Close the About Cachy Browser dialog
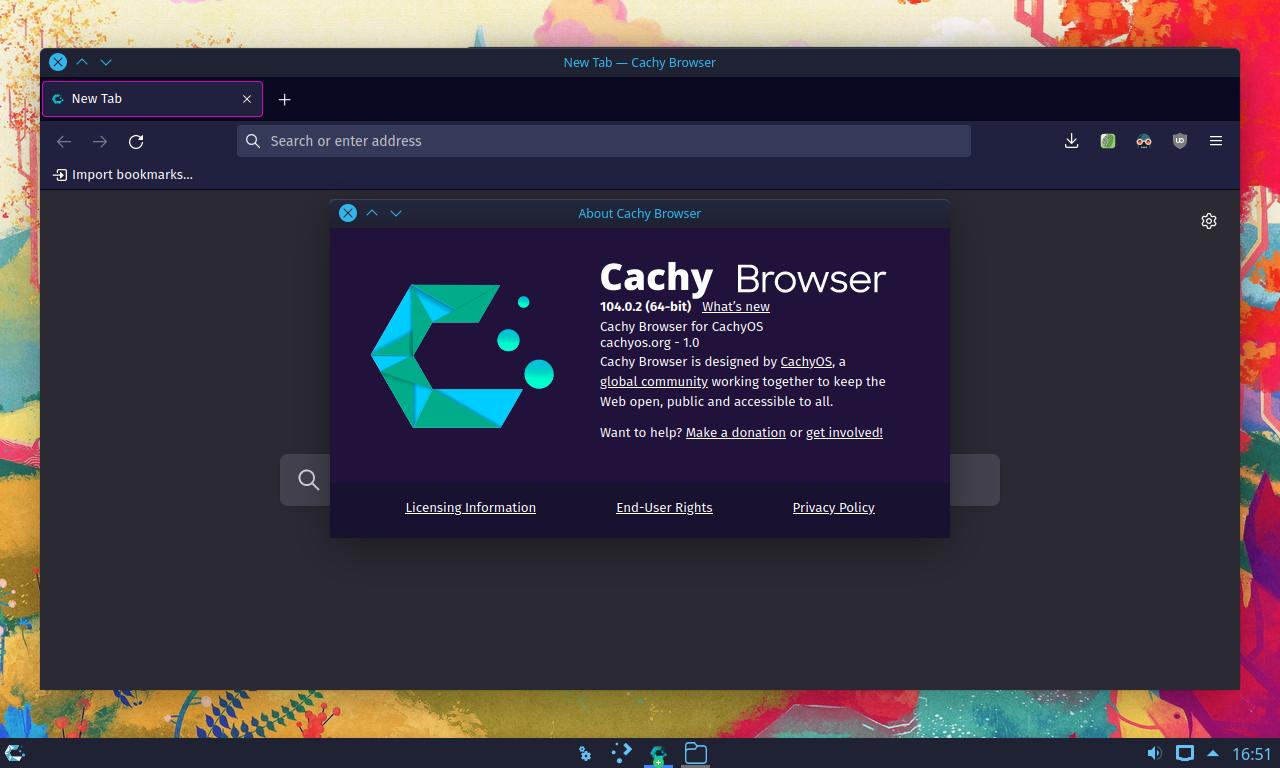 [348, 213]
